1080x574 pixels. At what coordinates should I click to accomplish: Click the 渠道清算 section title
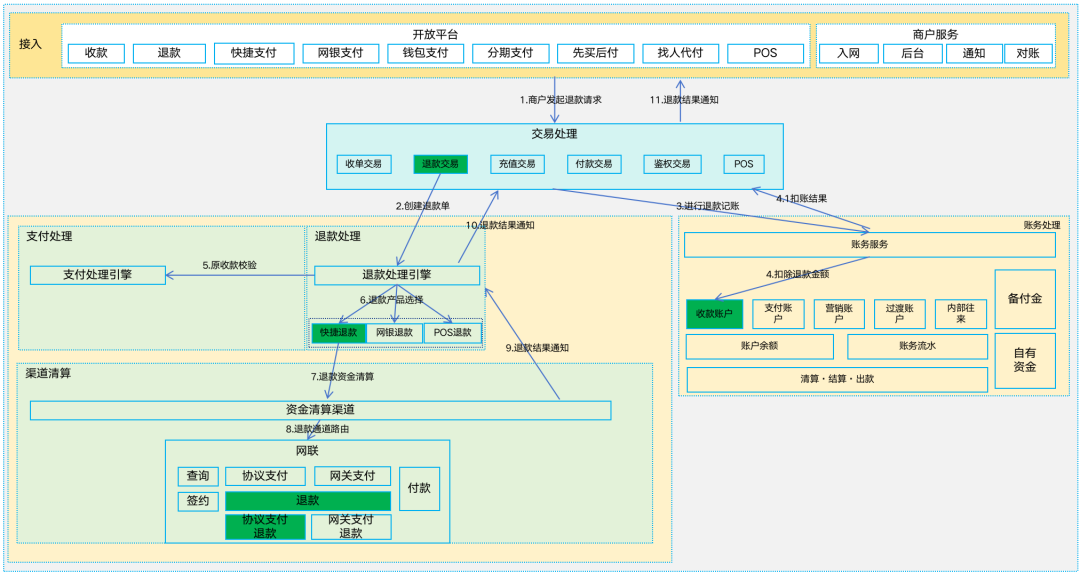pos(48,374)
